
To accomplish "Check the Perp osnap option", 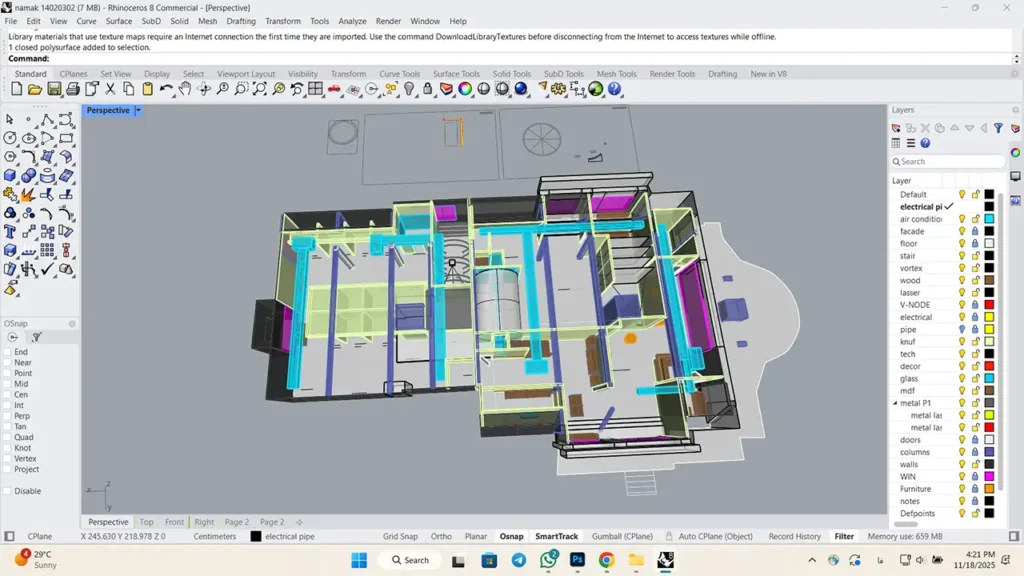I will [8, 416].
